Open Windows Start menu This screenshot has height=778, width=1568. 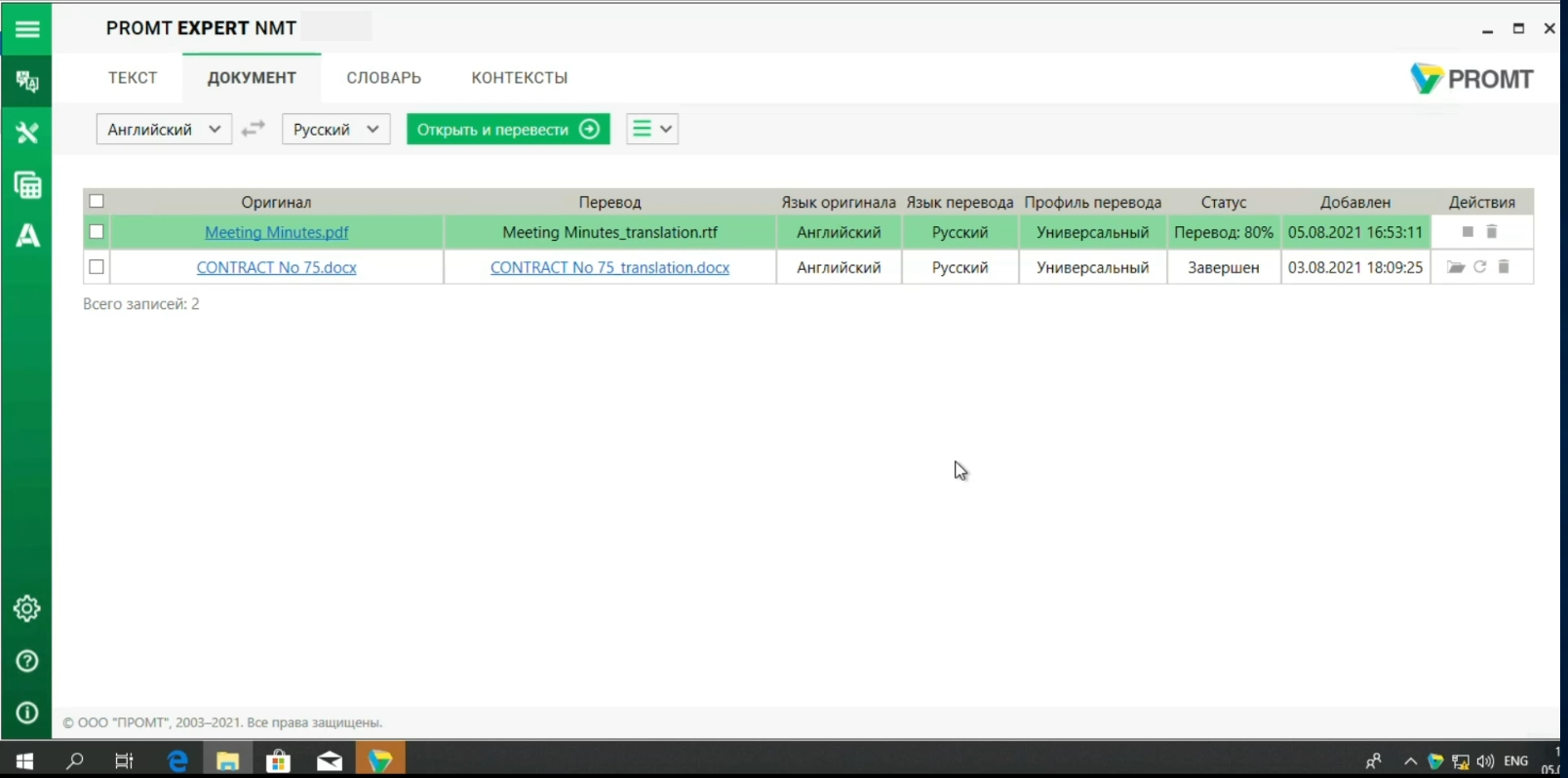click(x=24, y=760)
